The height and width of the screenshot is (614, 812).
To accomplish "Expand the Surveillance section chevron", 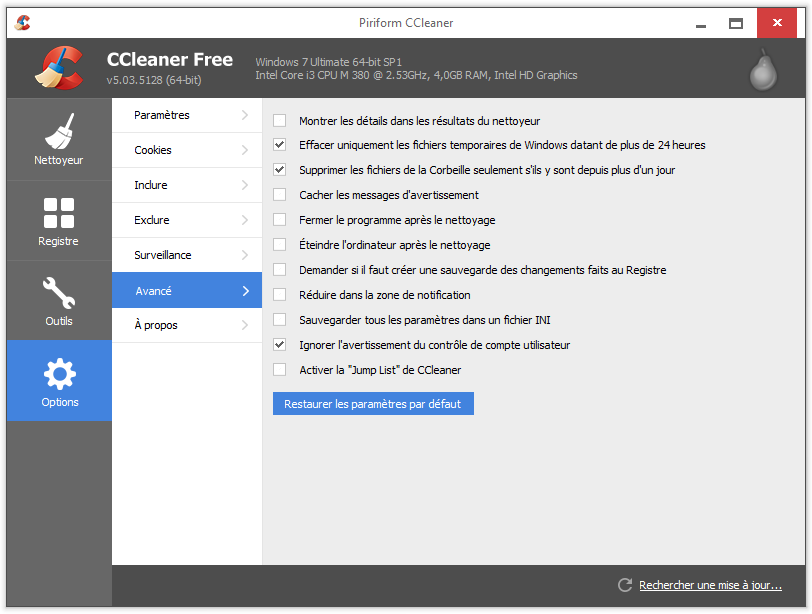I will (245, 255).
